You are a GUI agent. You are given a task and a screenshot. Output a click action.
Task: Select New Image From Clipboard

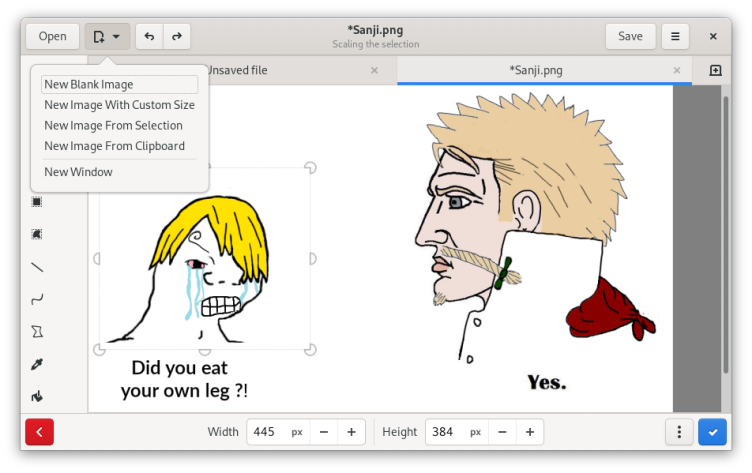coord(114,146)
